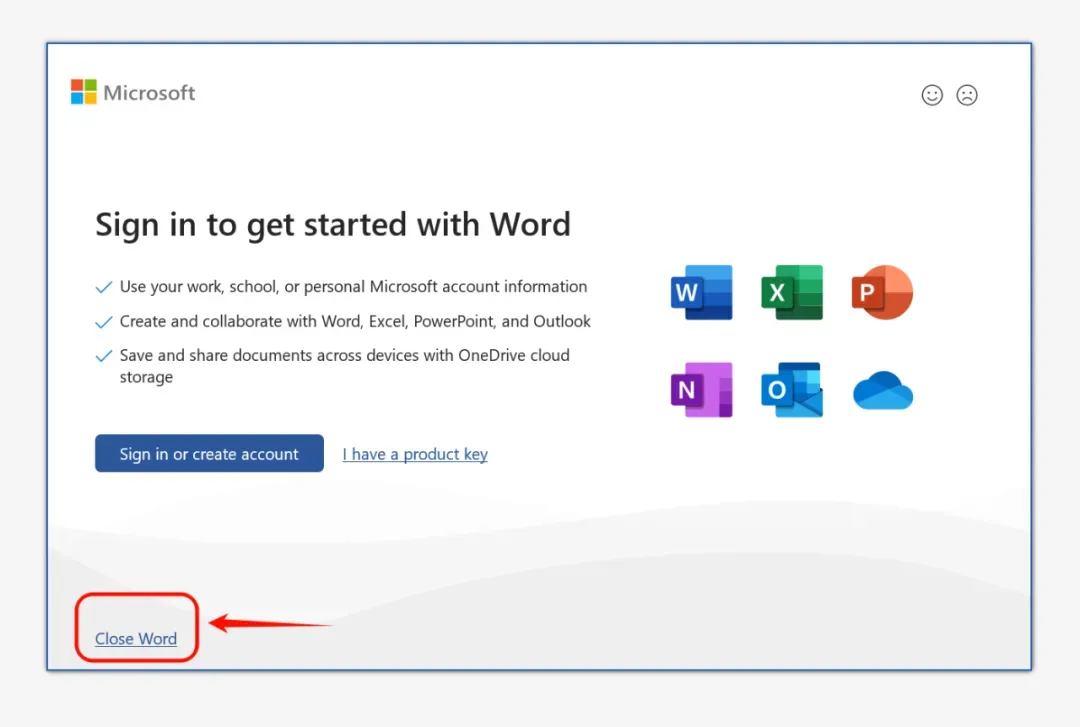Click checkmark beside Create and collaborate line
The image size is (1080, 727).
(103, 322)
